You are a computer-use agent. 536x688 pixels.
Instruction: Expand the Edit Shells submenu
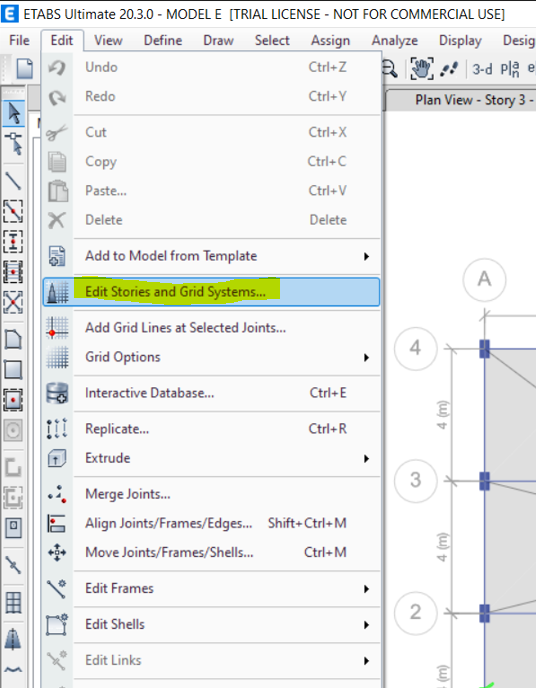(x=211, y=624)
